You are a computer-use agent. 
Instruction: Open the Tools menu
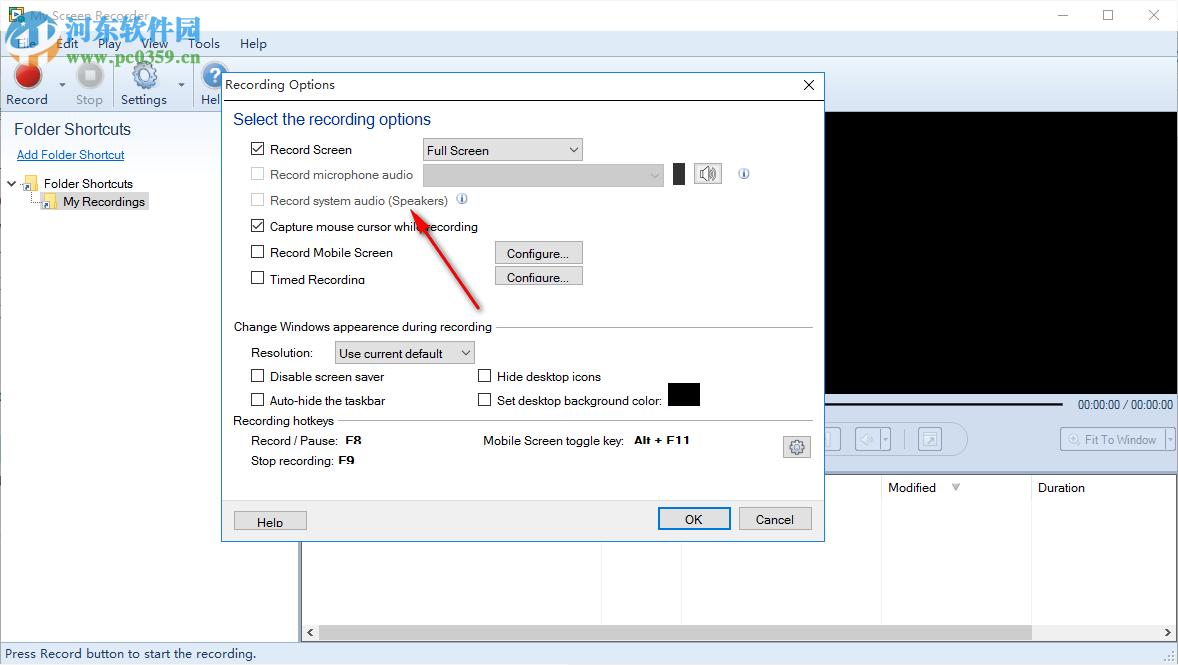pyautogui.click(x=204, y=43)
